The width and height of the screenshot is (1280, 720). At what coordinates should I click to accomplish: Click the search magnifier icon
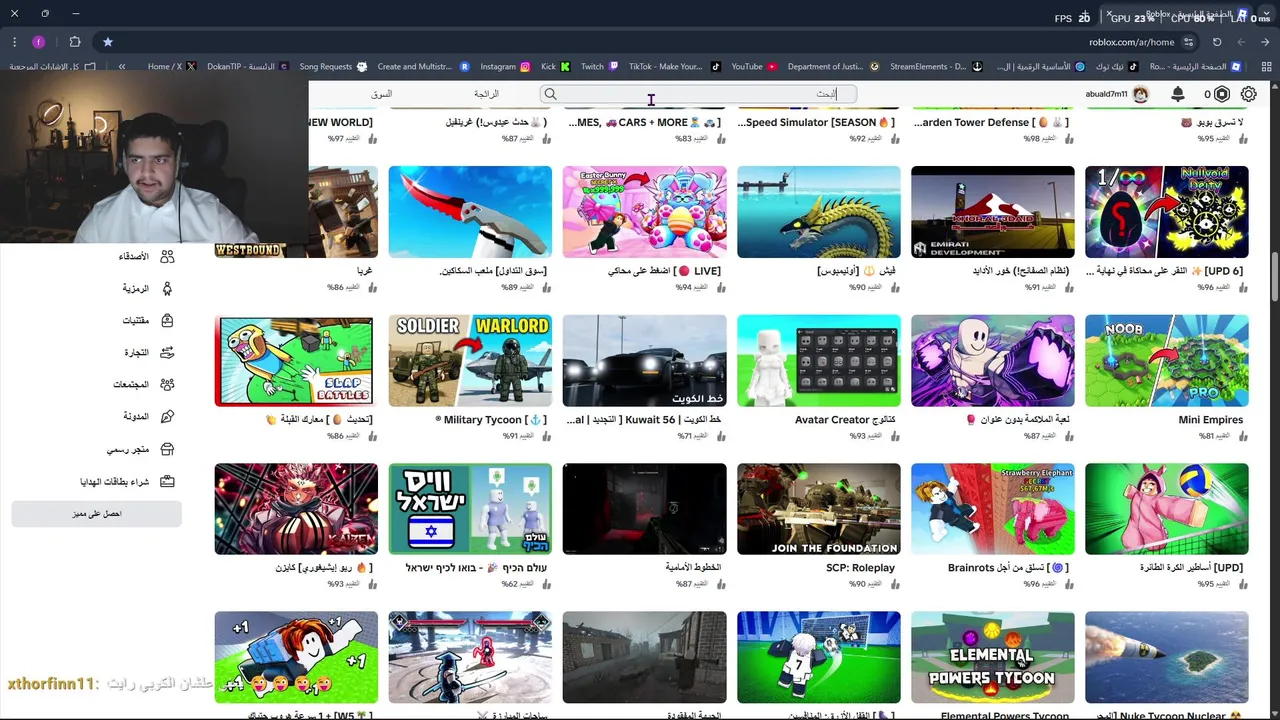[x=550, y=94]
